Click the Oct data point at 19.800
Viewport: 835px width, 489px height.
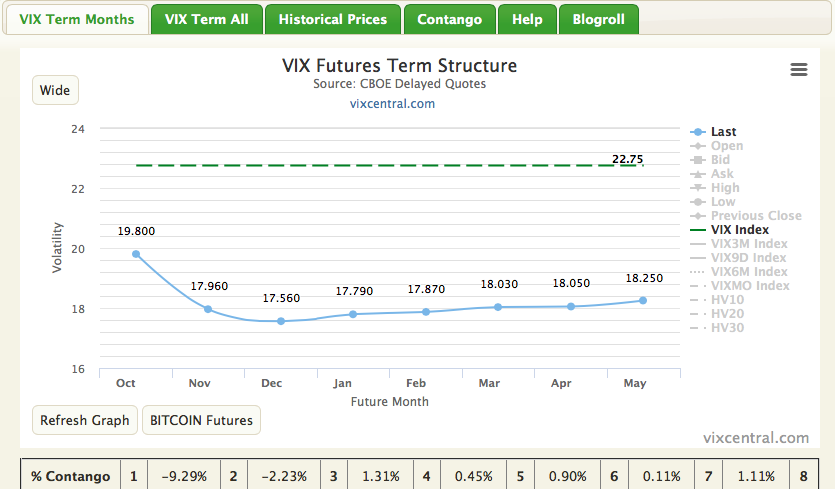click(x=136, y=254)
